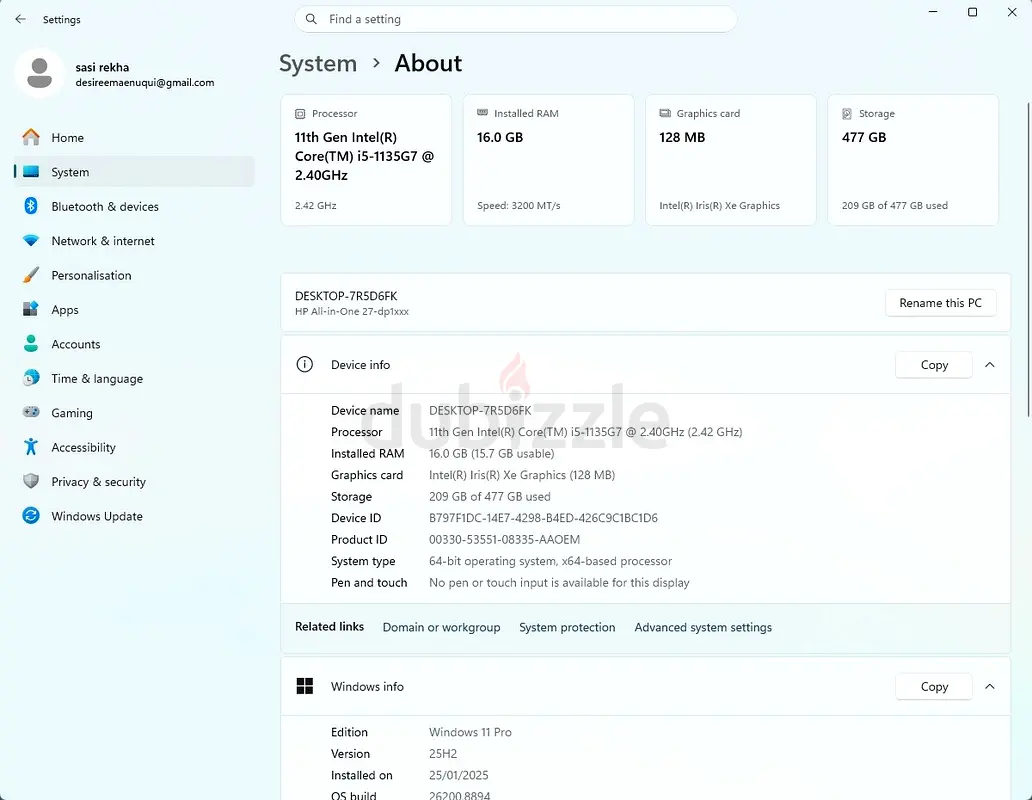Collapse the Windows info section chevron
Screen dimensions: 1032x800
[x=989, y=686]
